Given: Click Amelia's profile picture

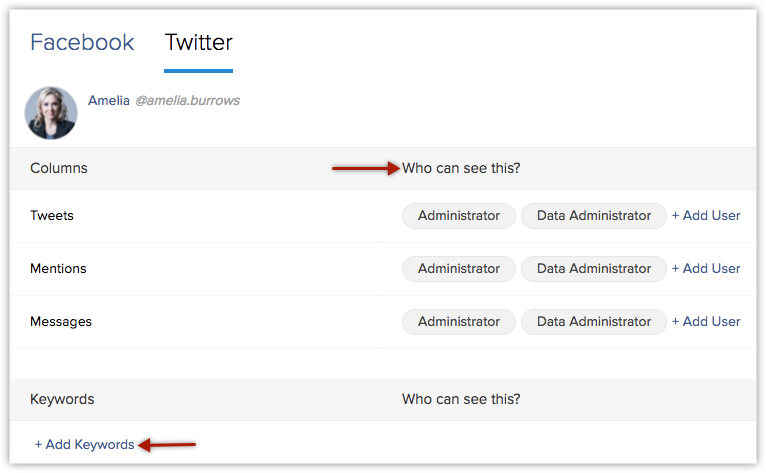Looking at the screenshot, I should tap(51, 113).
